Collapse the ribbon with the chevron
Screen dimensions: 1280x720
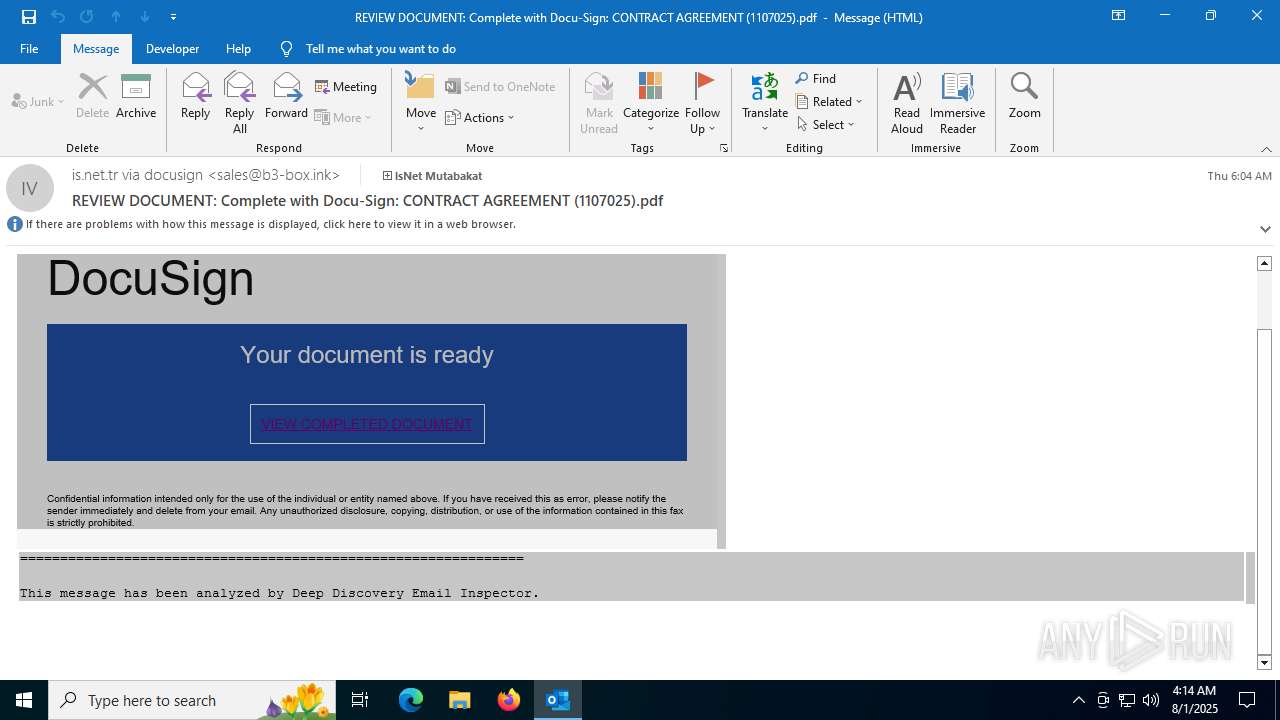pyautogui.click(x=1266, y=149)
